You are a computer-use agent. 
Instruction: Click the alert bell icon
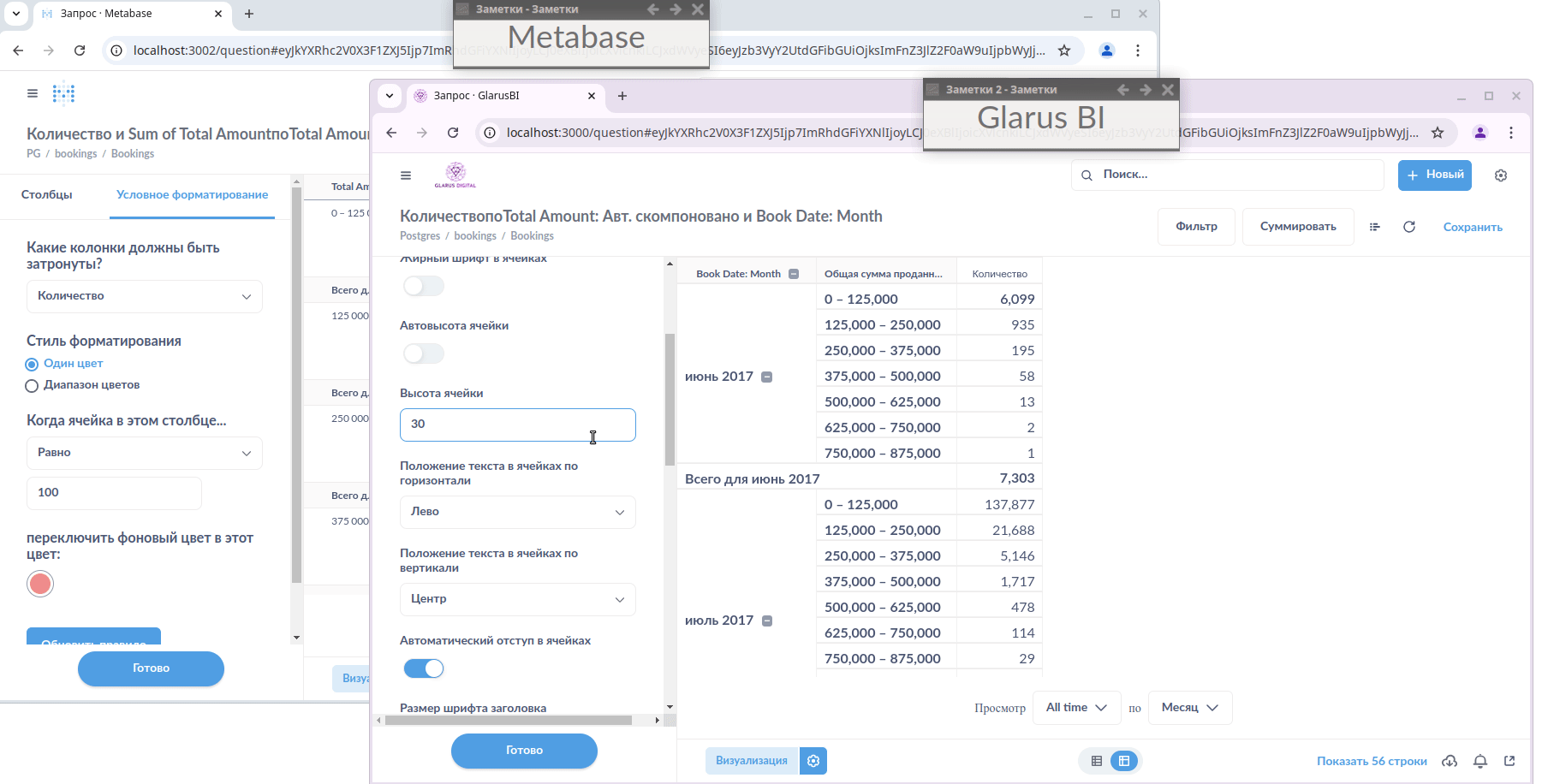(1479, 761)
